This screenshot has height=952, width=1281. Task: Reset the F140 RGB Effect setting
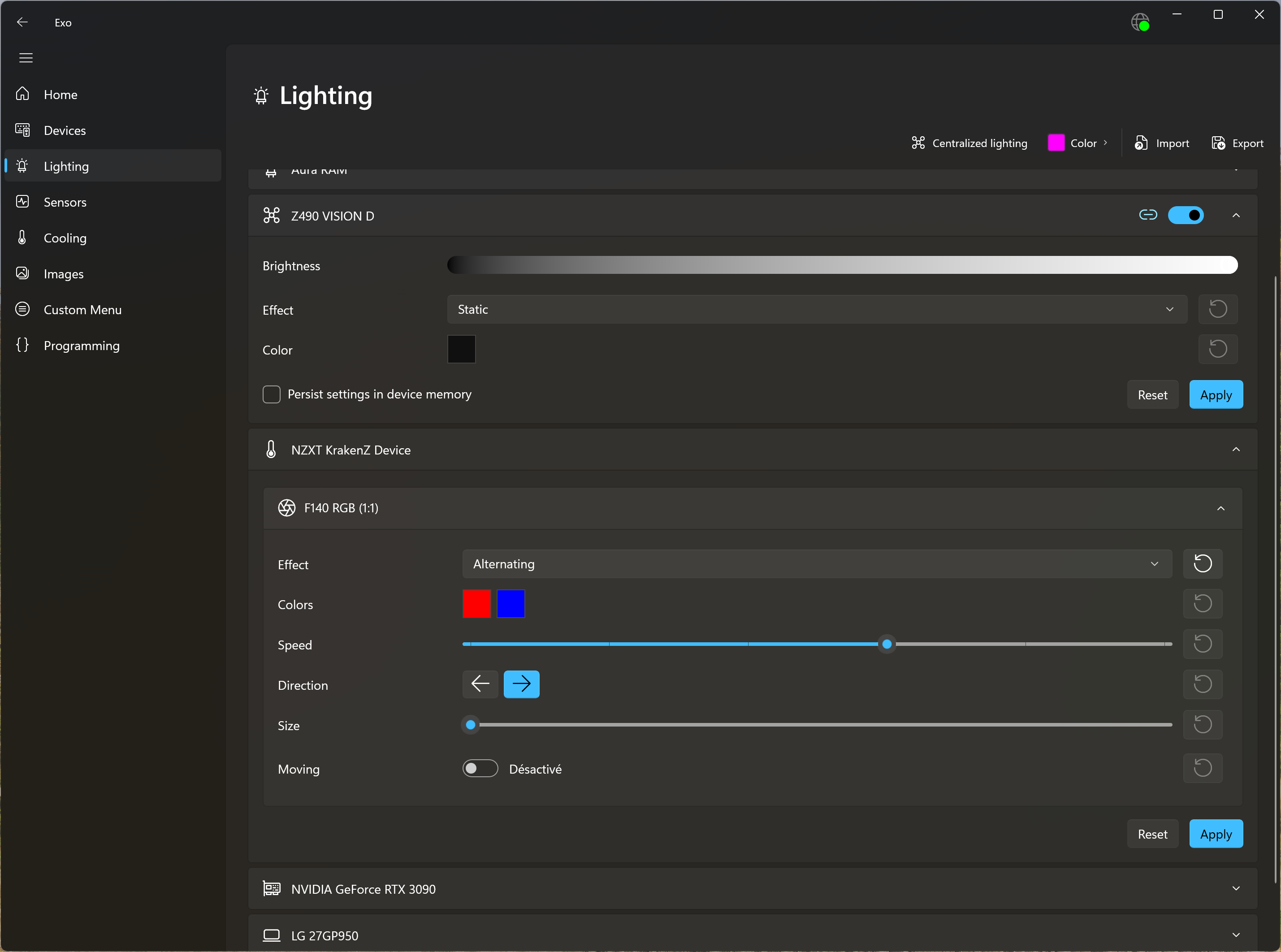[x=1202, y=563]
